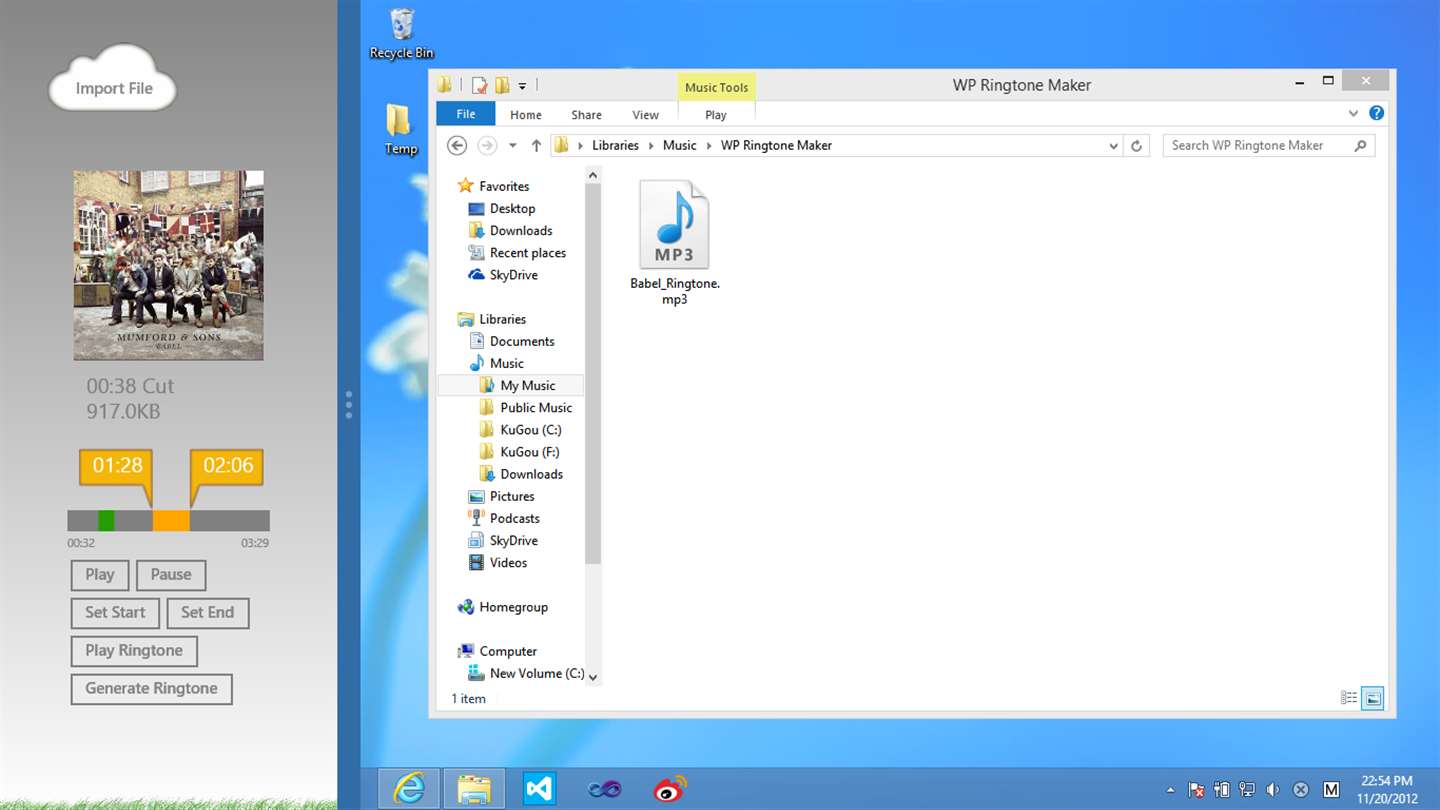1440x810 pixels.
Task: Select the Temp folder on the desktop
Action: click(x=400, y=129)
